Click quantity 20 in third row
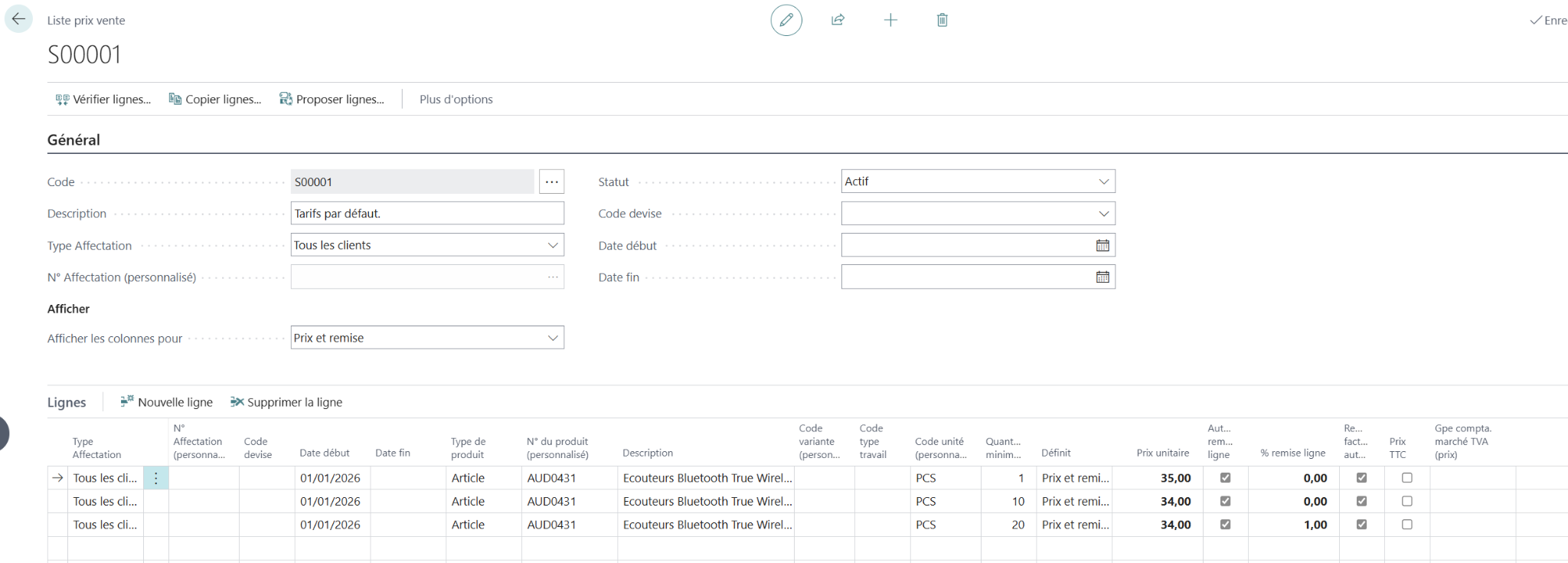 click(x=1018, y=525)
